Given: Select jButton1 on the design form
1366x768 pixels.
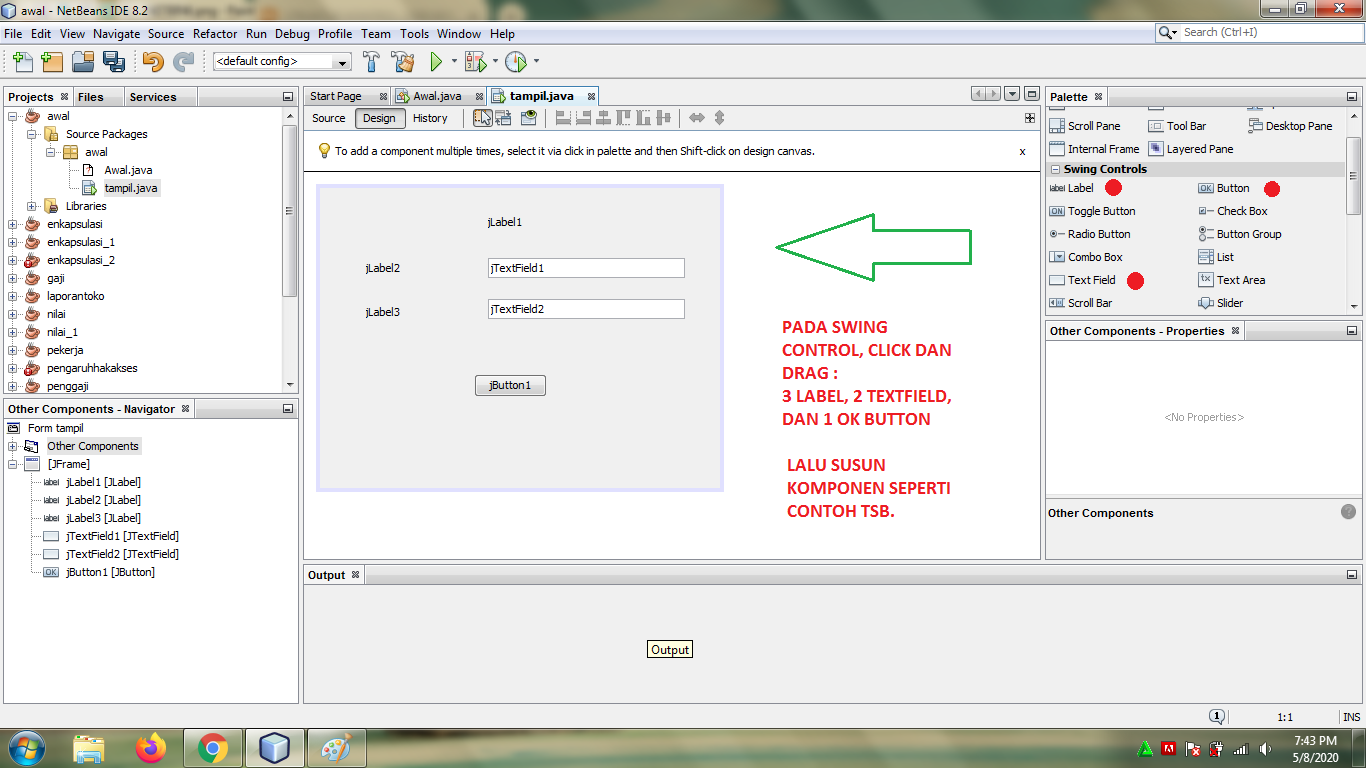Looking at the screenshot, I should [510, 385].
